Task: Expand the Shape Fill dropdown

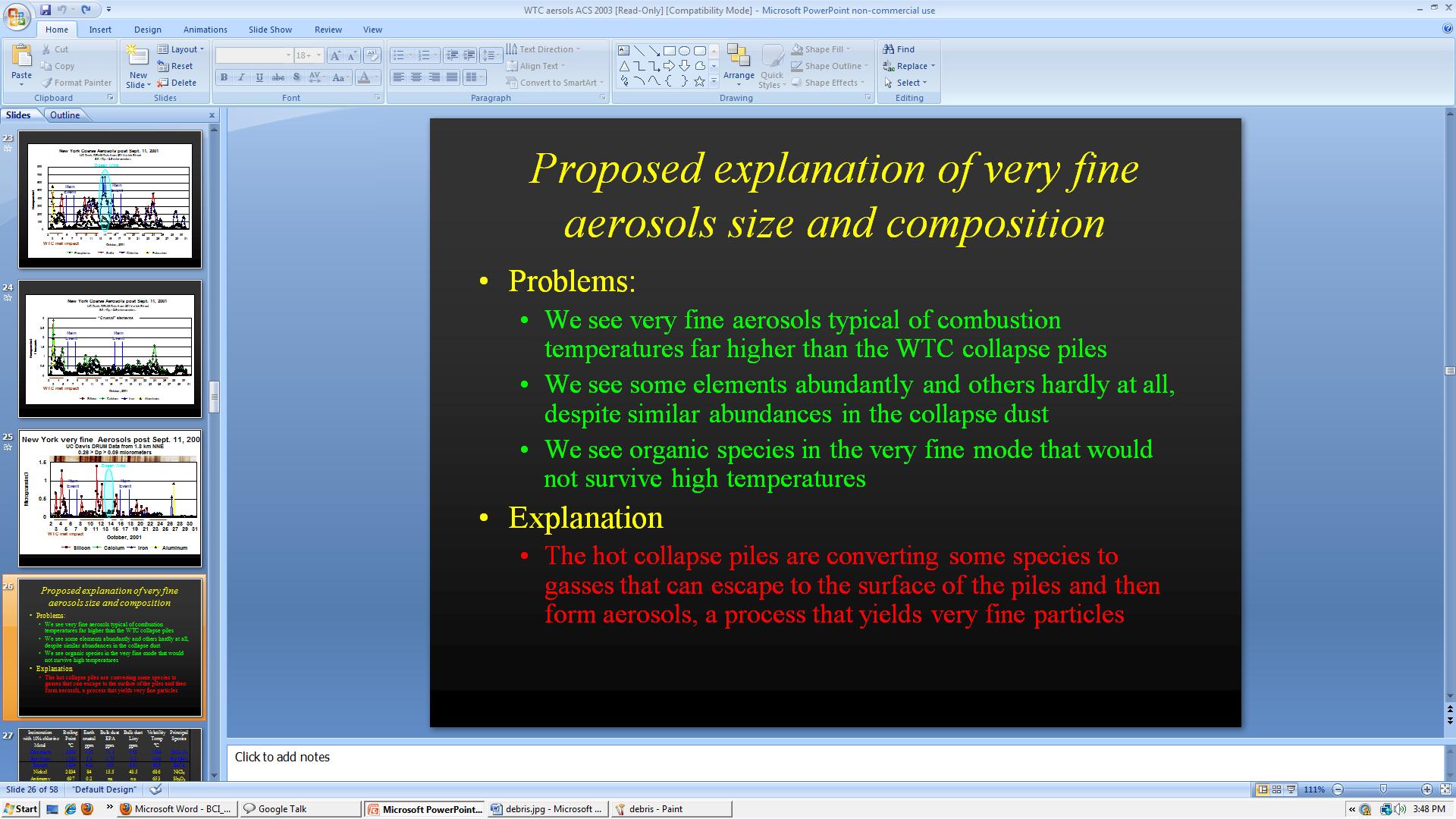Action: pos(848,49)
